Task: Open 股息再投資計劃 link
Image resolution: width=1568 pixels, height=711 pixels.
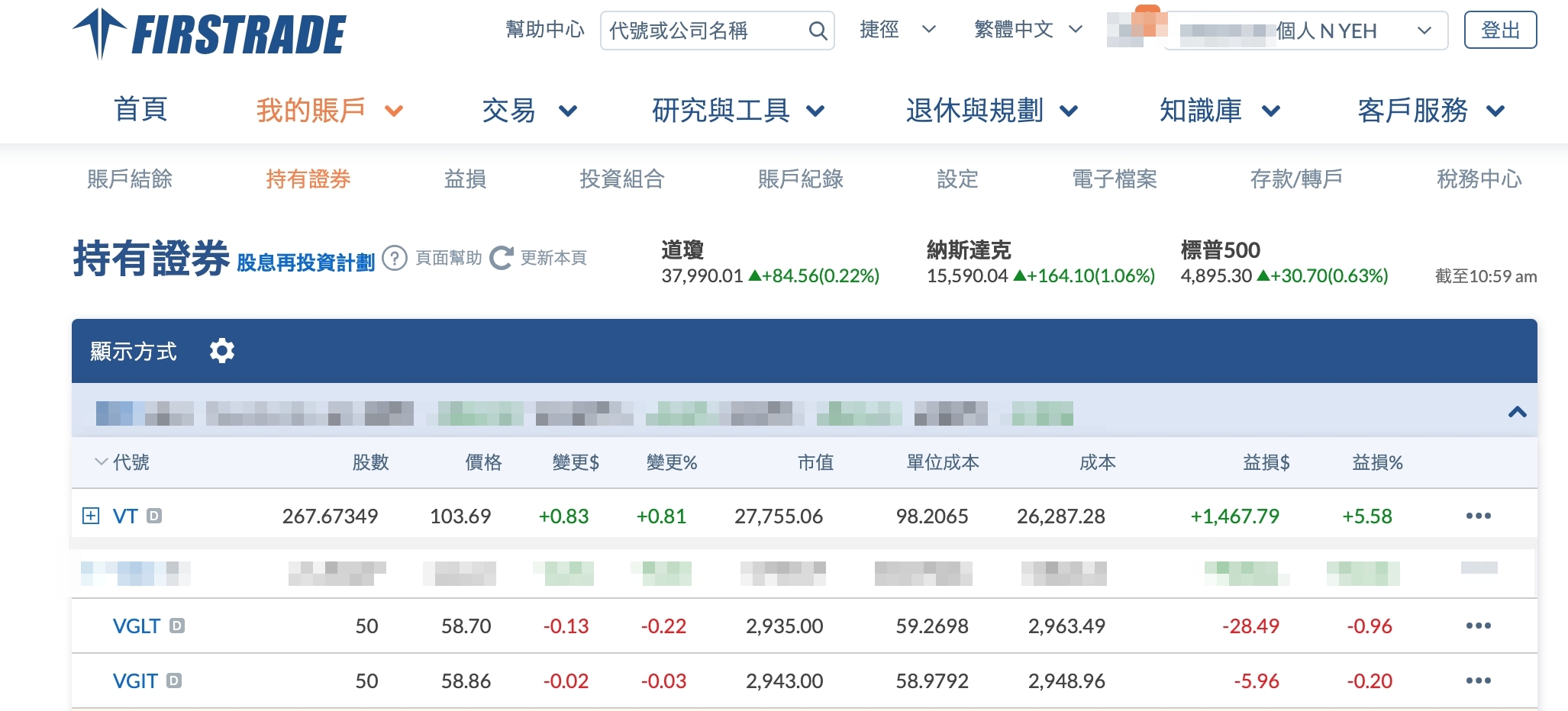Action: point(306,262)
